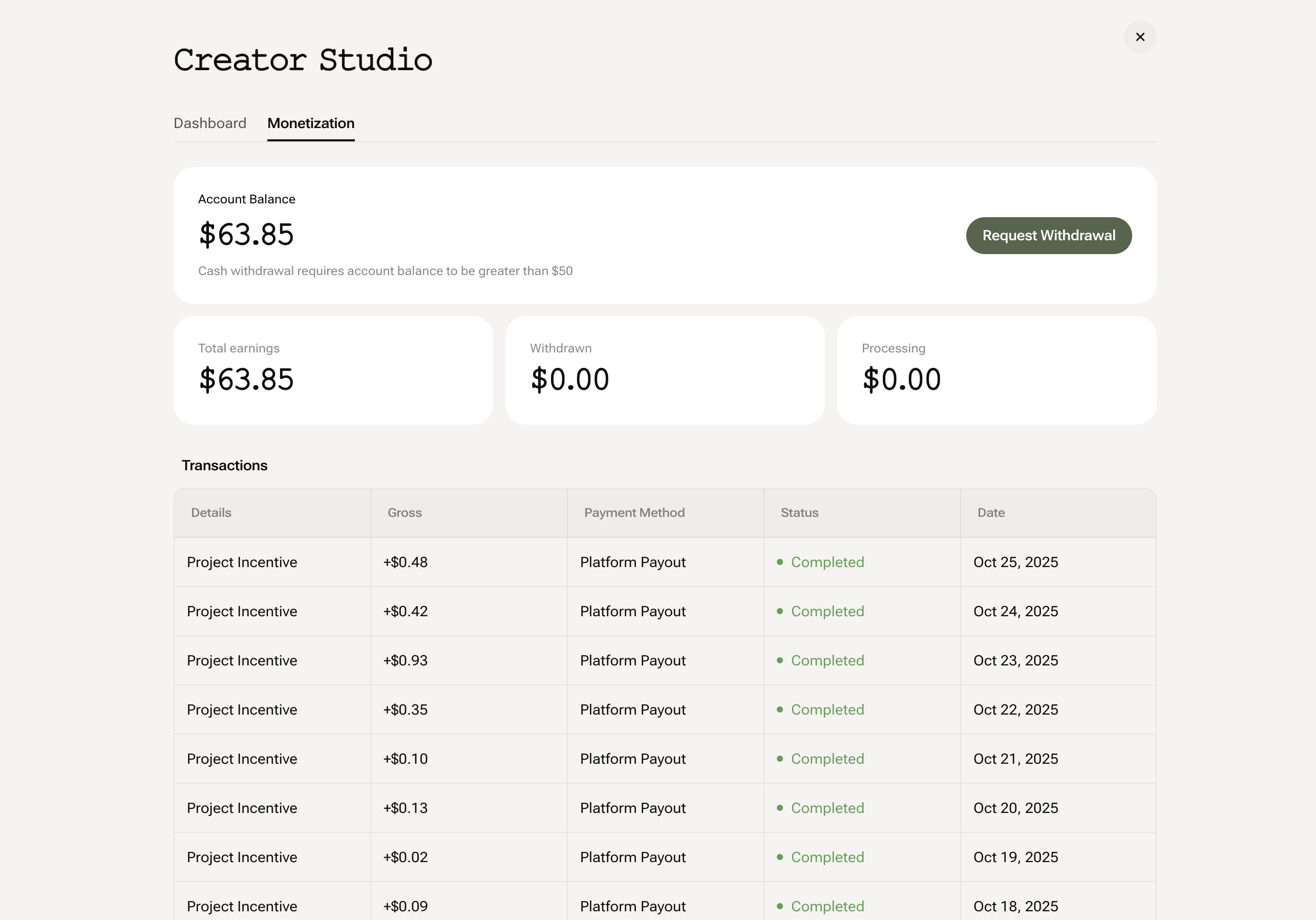Sort transactions by the Date column header

coord(990,512)
